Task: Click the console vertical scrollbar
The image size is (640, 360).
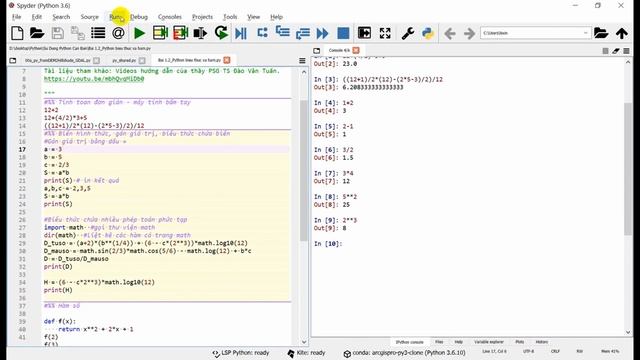Action: click(x=628, y=169)
